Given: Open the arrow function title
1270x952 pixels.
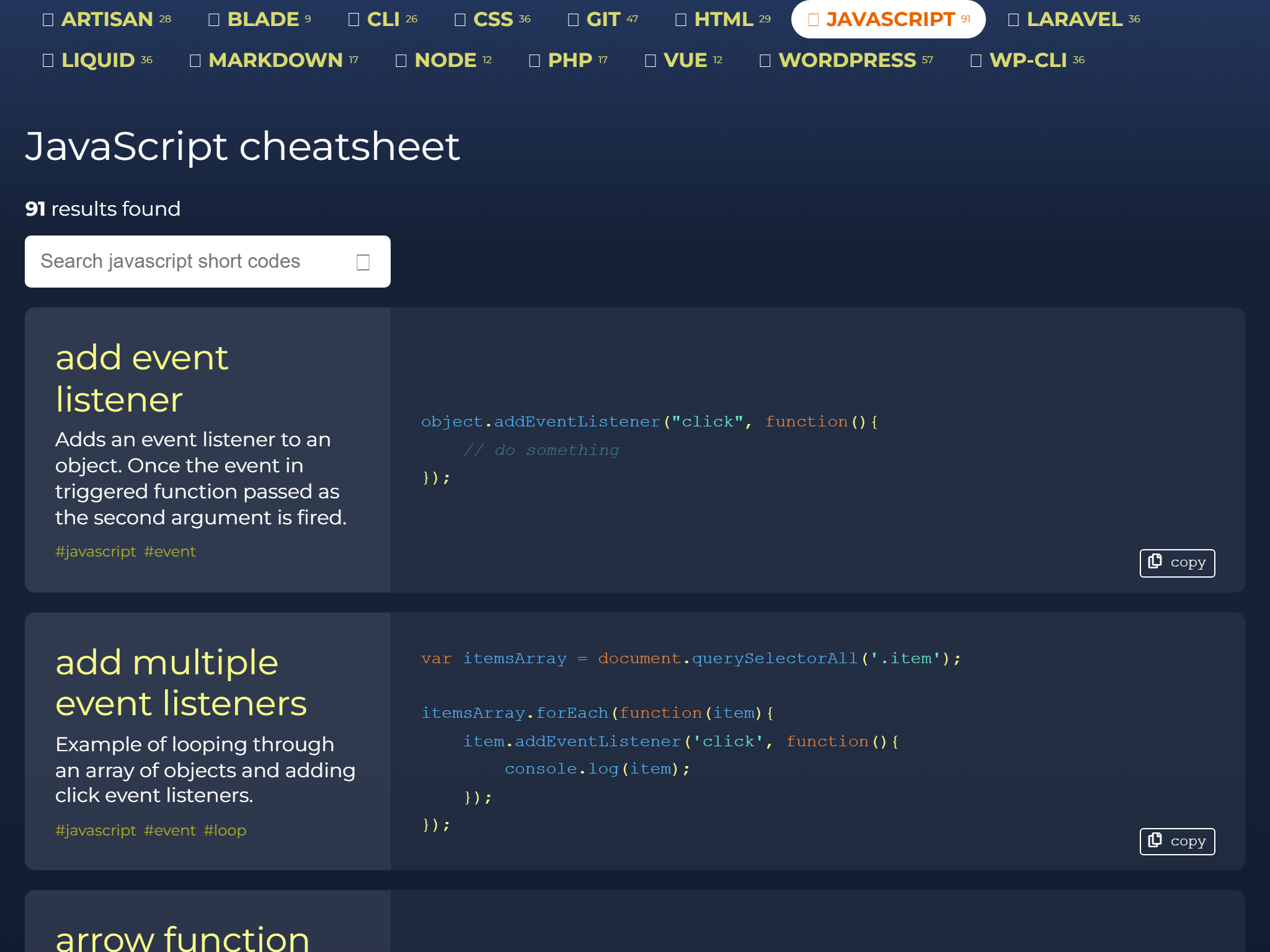Looking at the screenshot, I should click(182, 937).
